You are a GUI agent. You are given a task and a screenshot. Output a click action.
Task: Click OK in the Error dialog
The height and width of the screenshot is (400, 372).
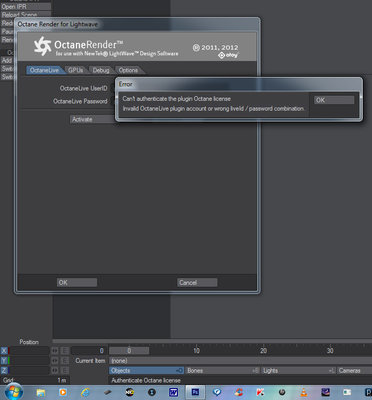click(x=334, y=100)
